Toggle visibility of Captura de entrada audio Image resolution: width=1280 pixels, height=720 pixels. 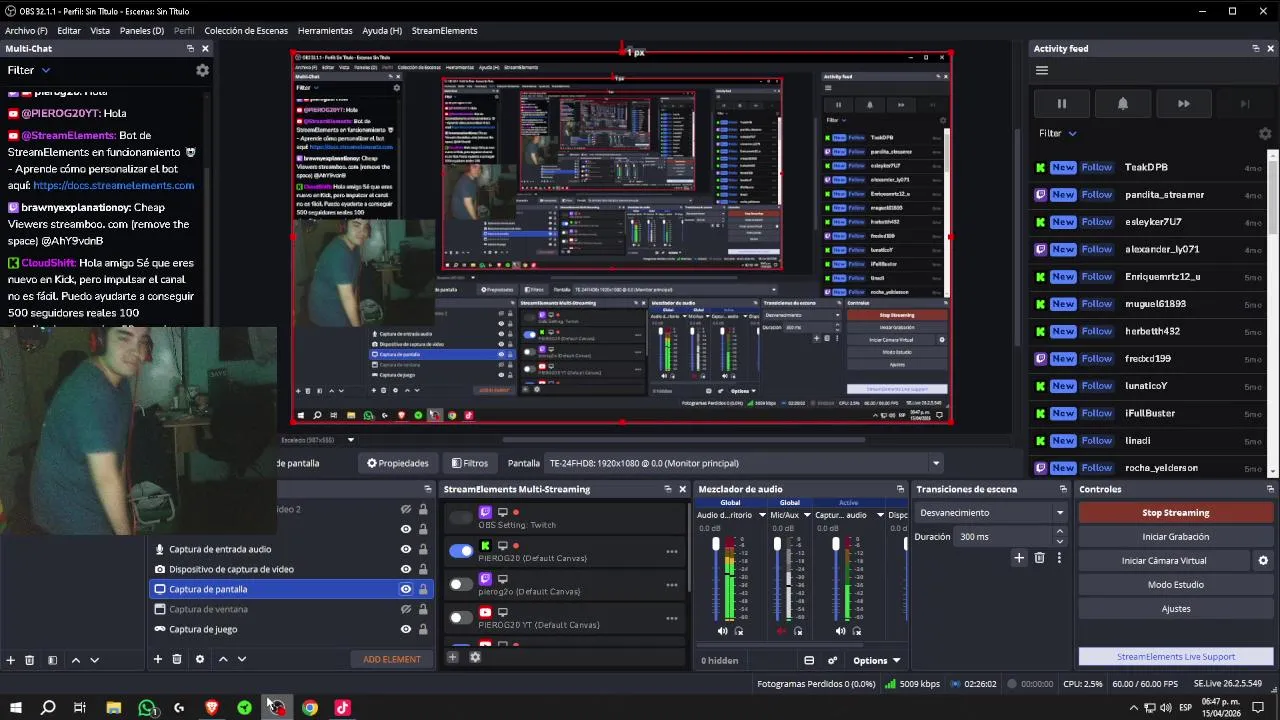coord(406,549)
